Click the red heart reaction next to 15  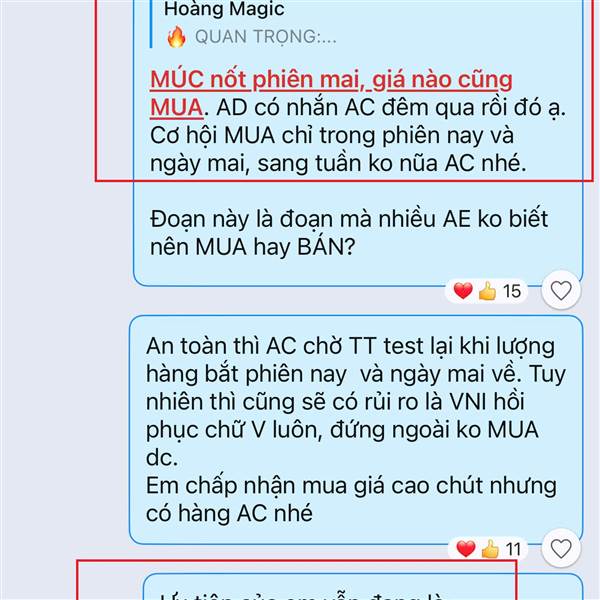click(x=463, y=291)
